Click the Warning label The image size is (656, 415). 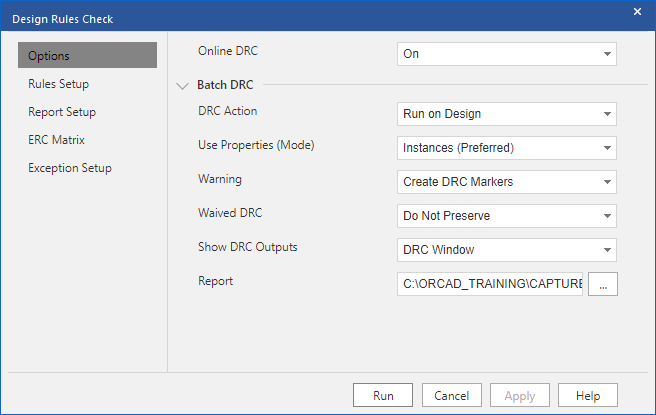click(220, 179)
